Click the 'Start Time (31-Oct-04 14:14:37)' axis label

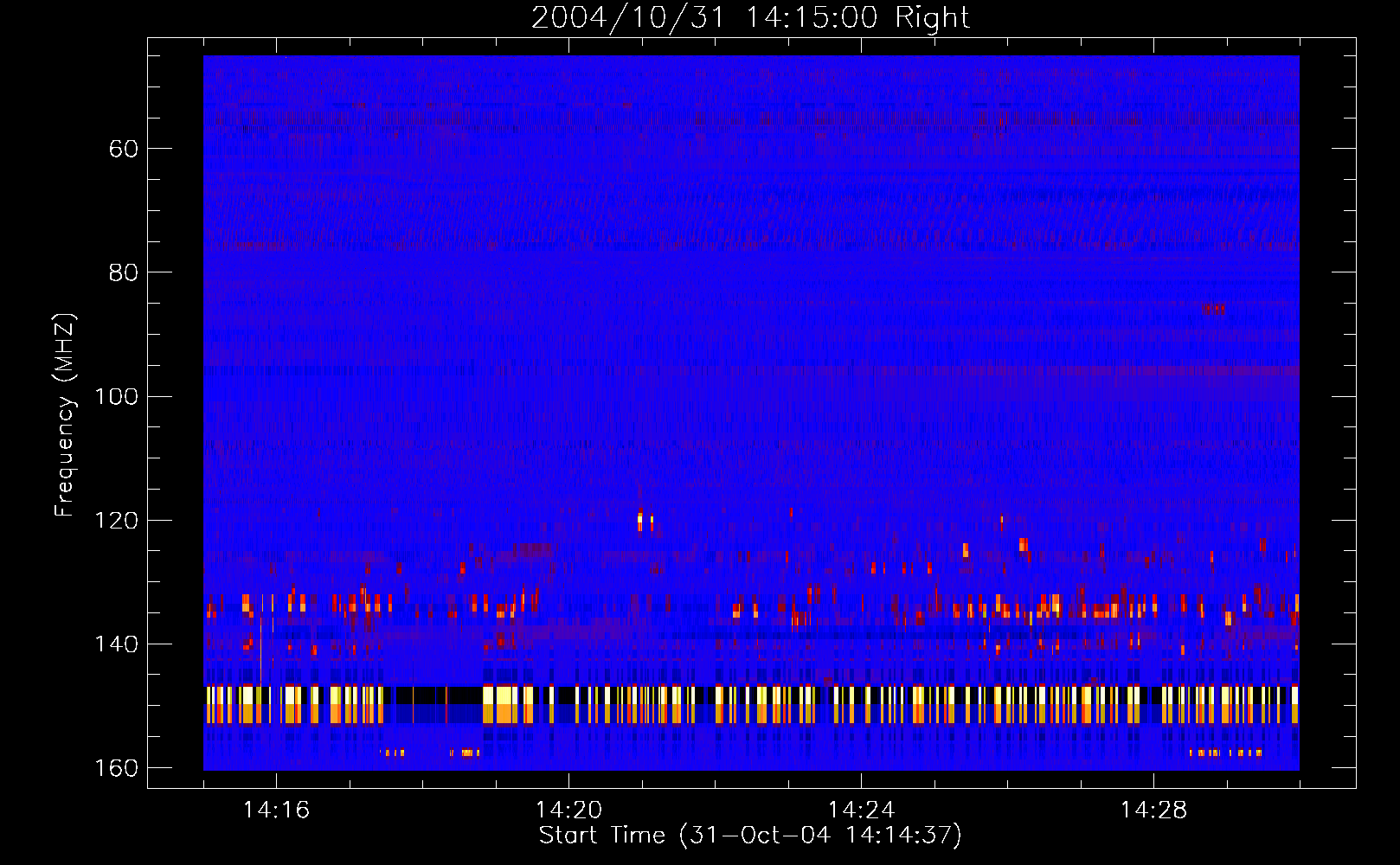(750, 836)
